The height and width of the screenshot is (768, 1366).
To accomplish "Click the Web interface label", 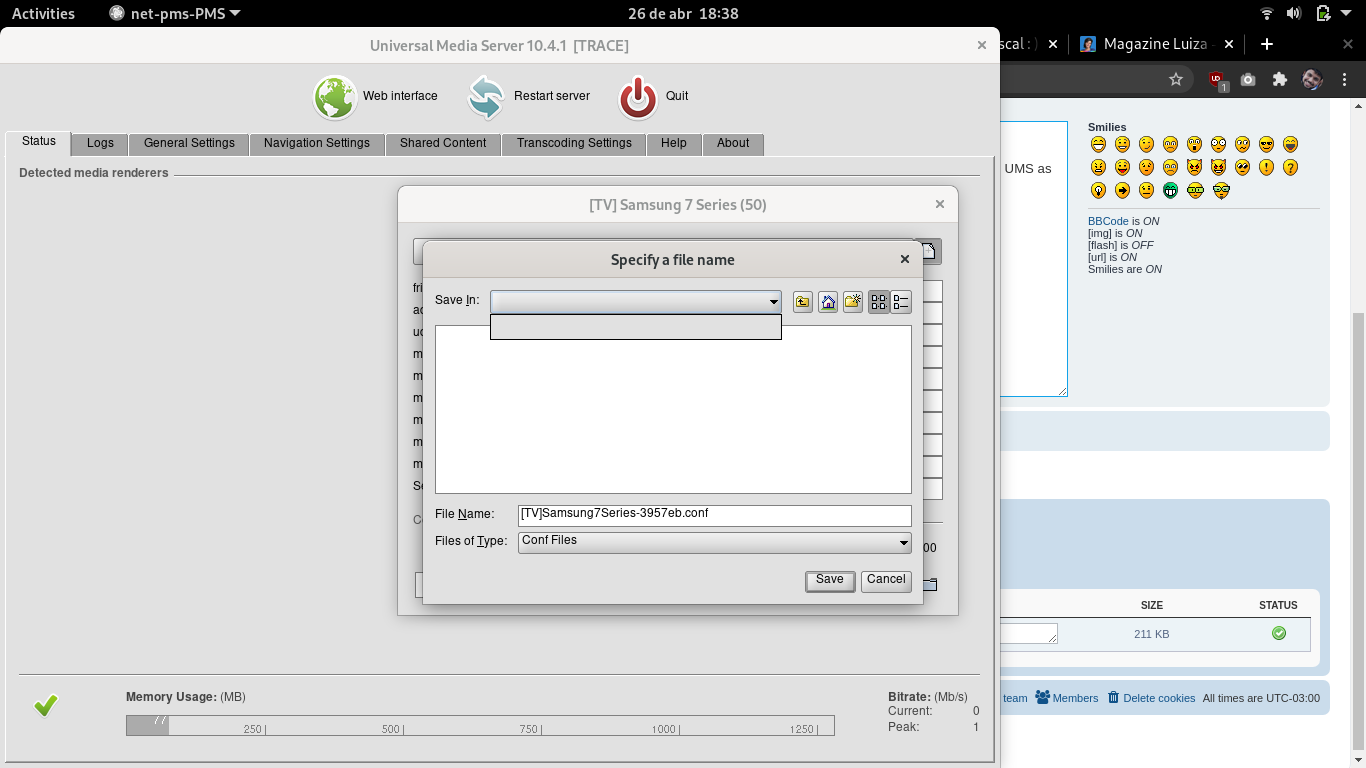I will [x=400, y=96].
